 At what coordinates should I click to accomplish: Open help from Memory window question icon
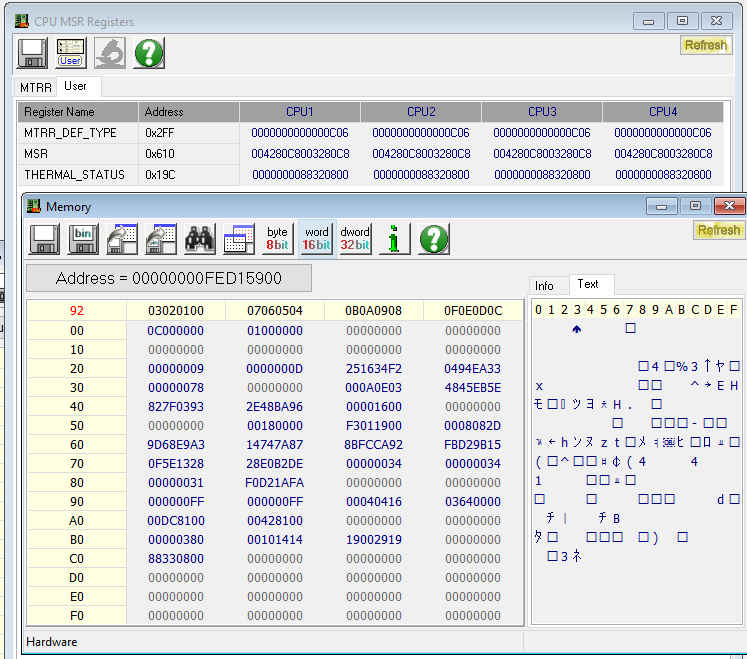pos(433,238)
